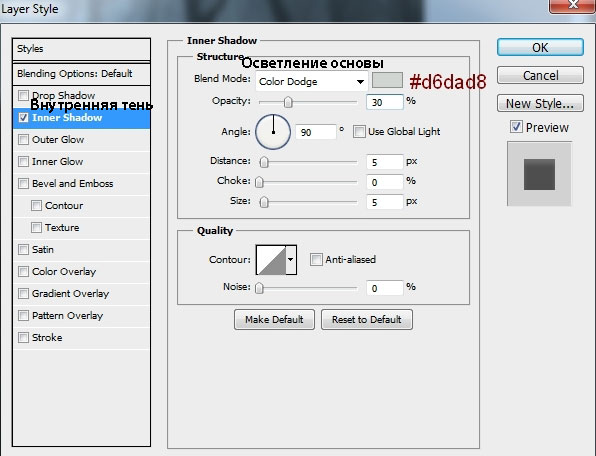Click the Opacity value field
The height and width of the screenshot is (456, 596).
coord(384,102)
